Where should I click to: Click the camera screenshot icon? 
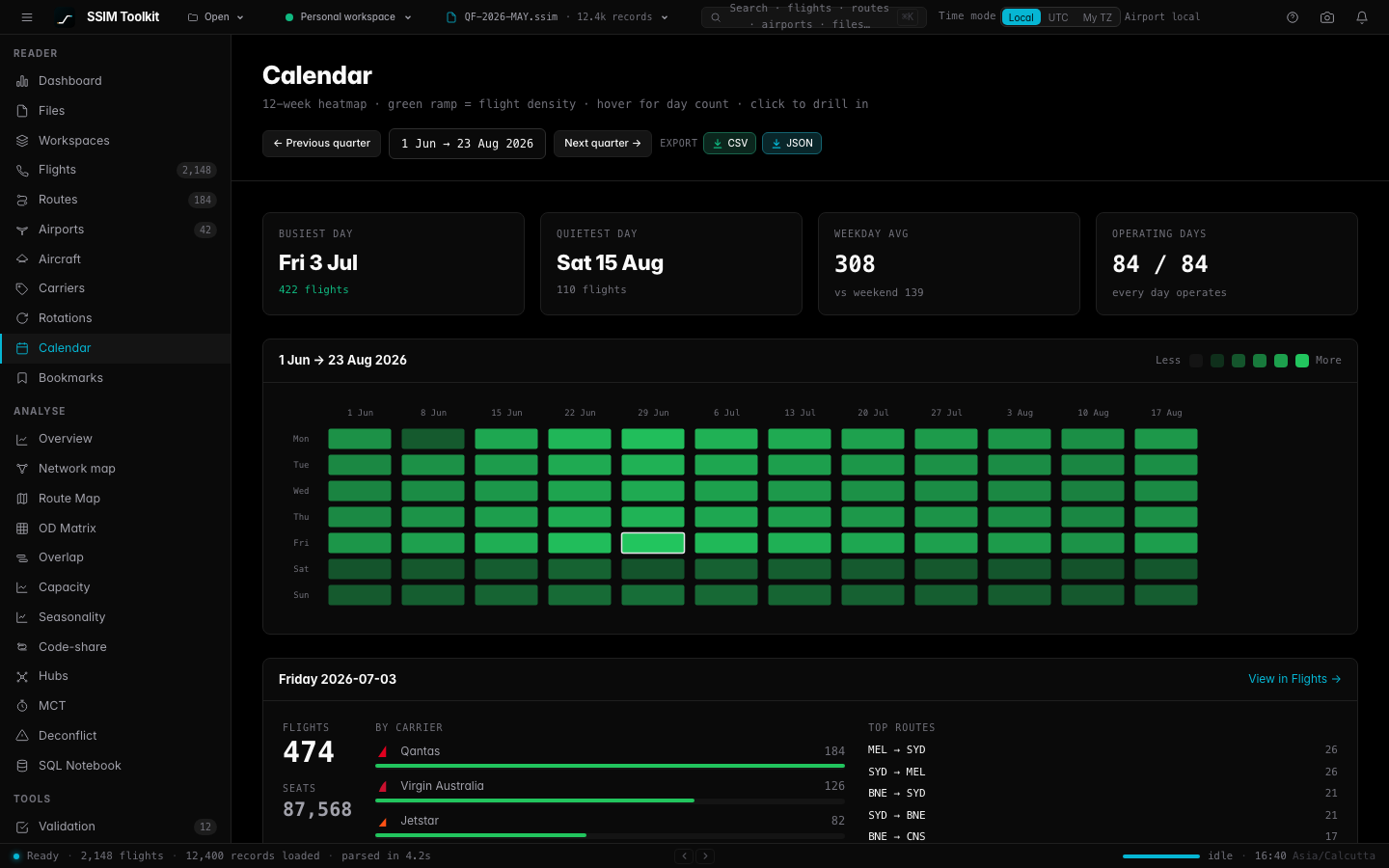1327,17
